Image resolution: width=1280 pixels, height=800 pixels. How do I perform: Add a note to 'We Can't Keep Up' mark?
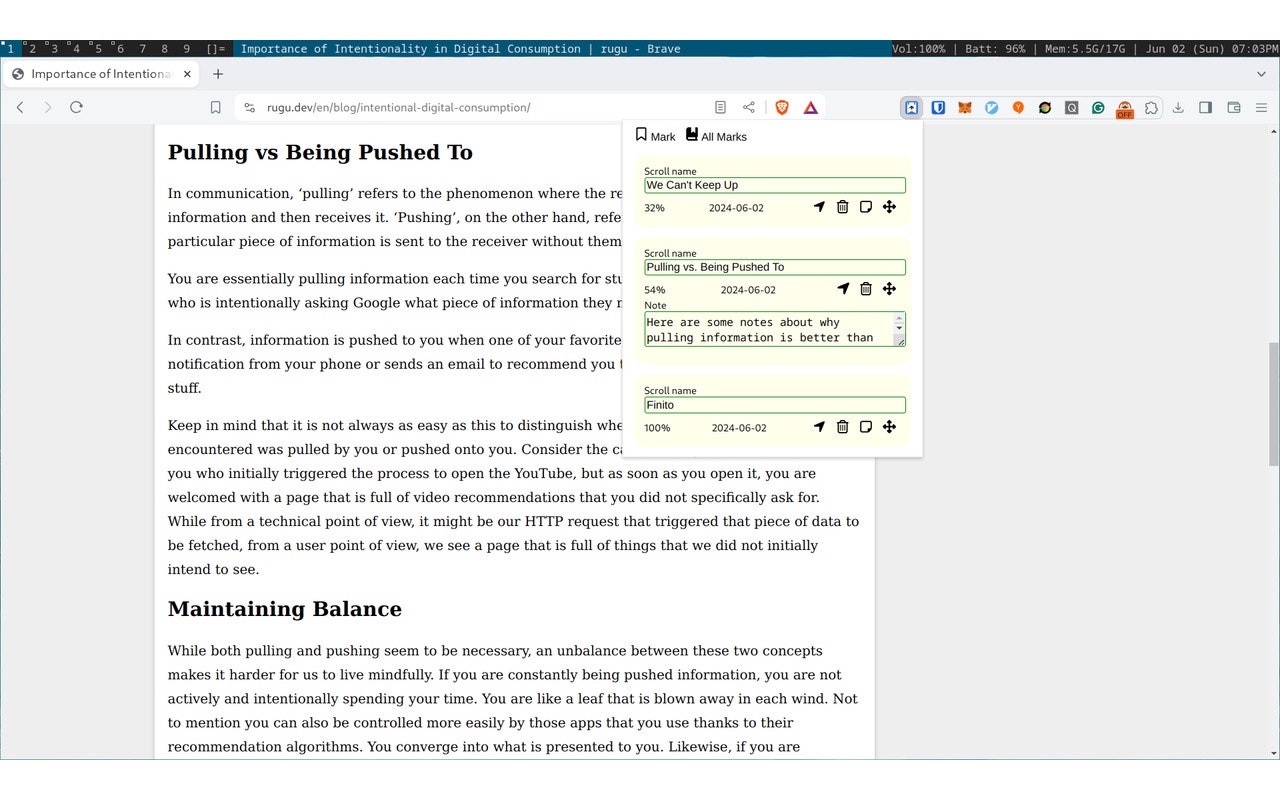coord(866,207)
